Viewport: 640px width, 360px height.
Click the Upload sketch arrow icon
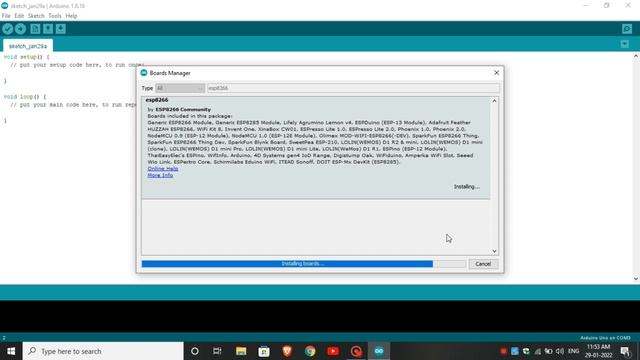tap(20, 29)
